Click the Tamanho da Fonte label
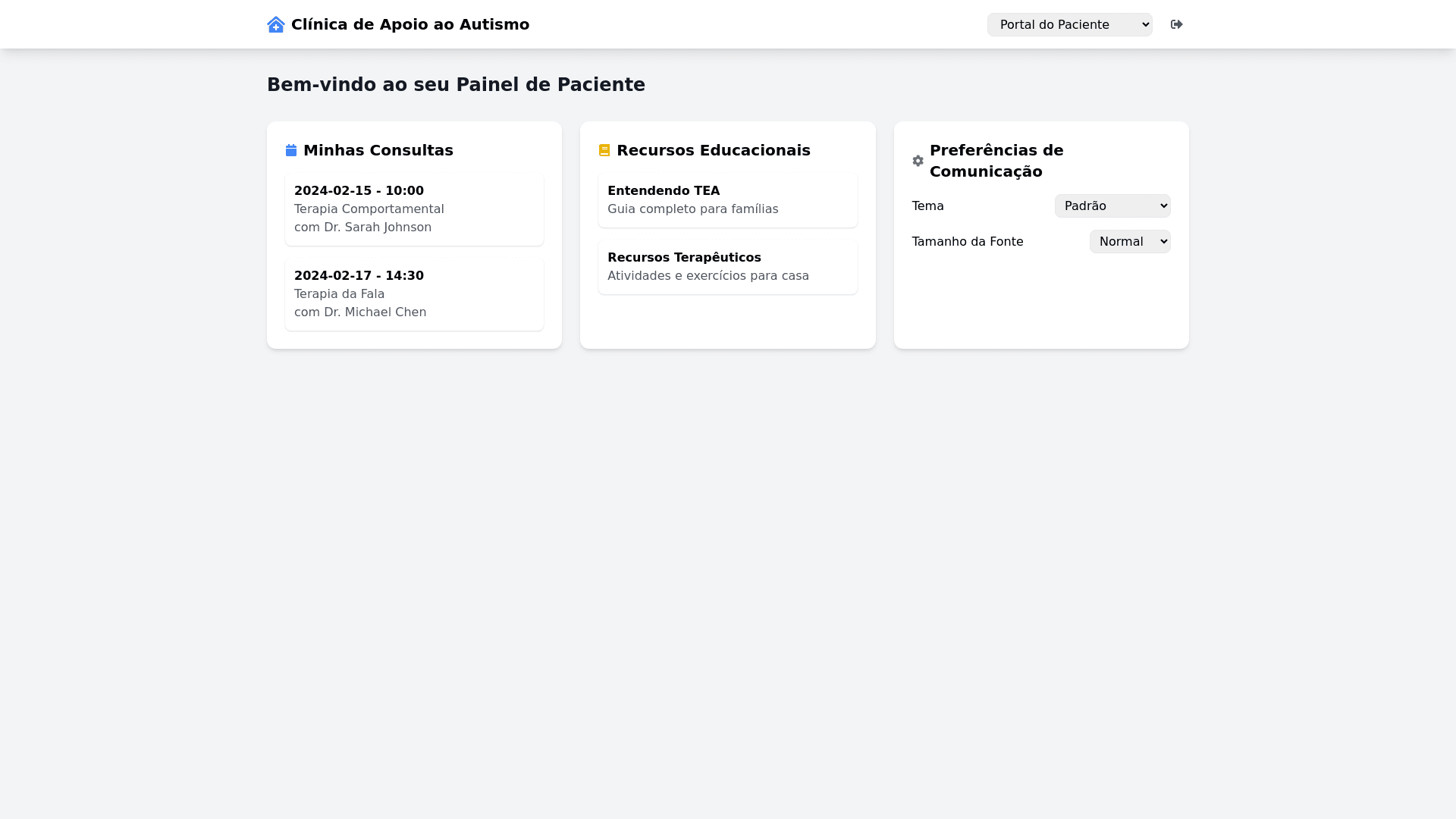Image resolution: width=1456 pixels, height=819 pixels. click(x=967, y=241)
